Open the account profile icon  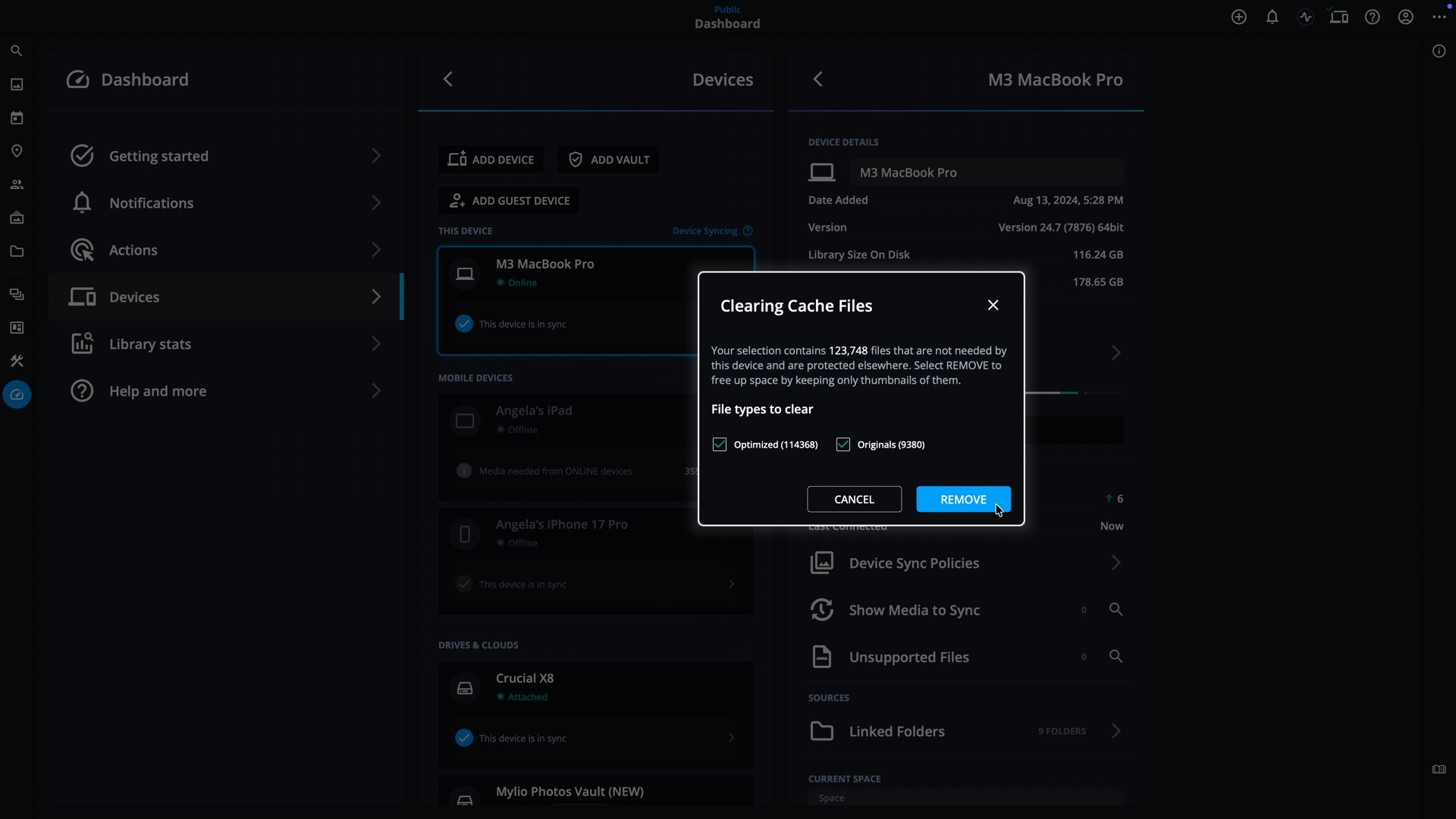[x=1406, y=17]
